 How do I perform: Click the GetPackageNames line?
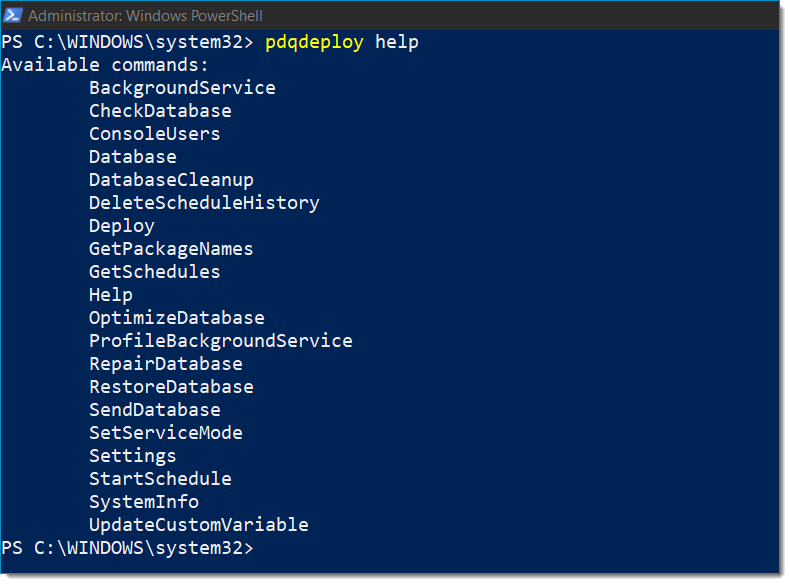(171, 249)
